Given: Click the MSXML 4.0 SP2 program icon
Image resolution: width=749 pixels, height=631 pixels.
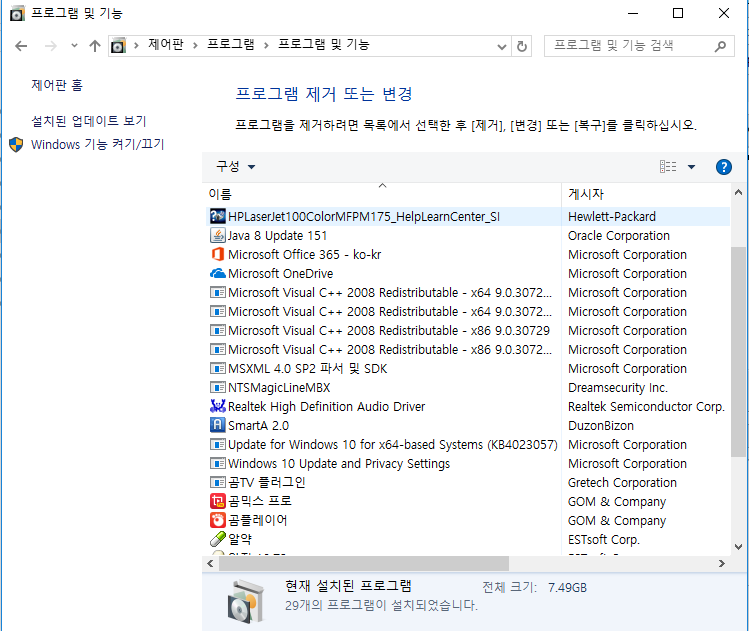Looking at the screenshot, I should coord(218,368).
